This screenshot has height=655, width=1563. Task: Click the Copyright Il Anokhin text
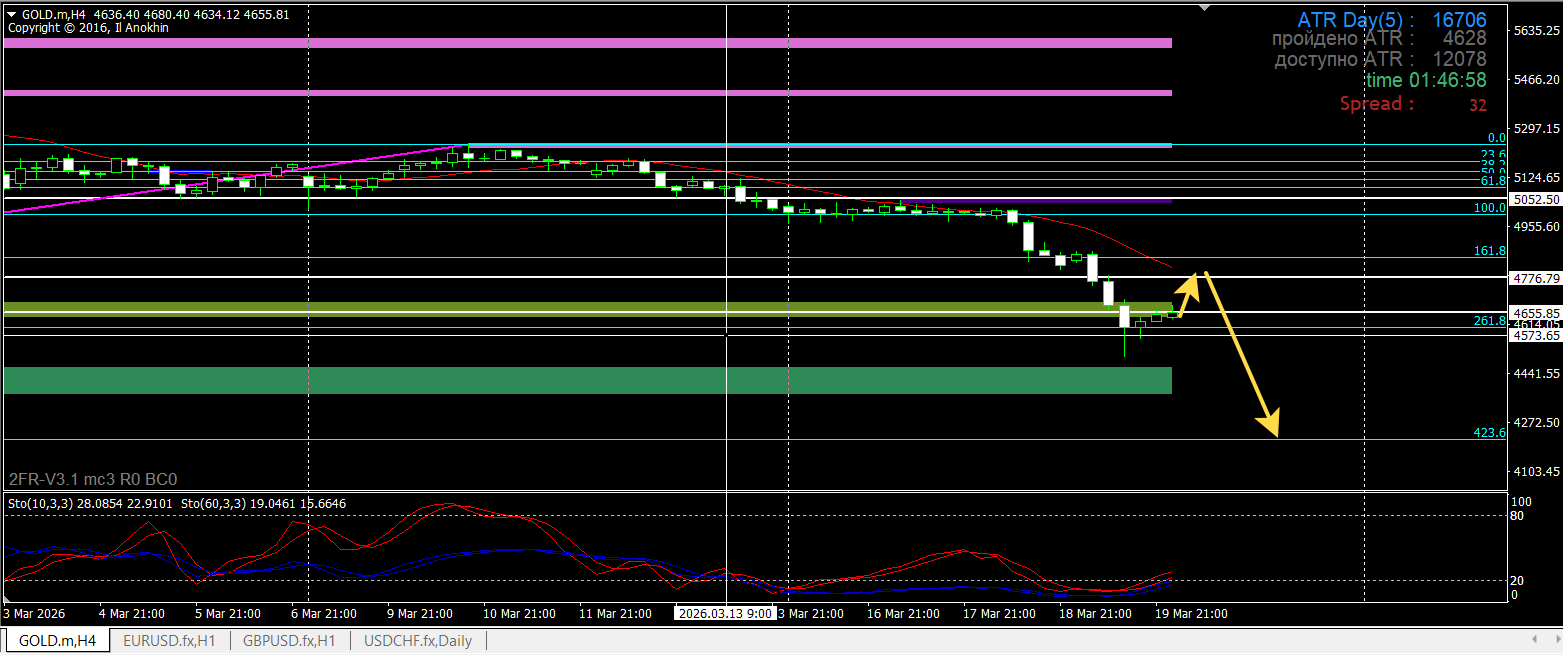[x=87, y=27]
